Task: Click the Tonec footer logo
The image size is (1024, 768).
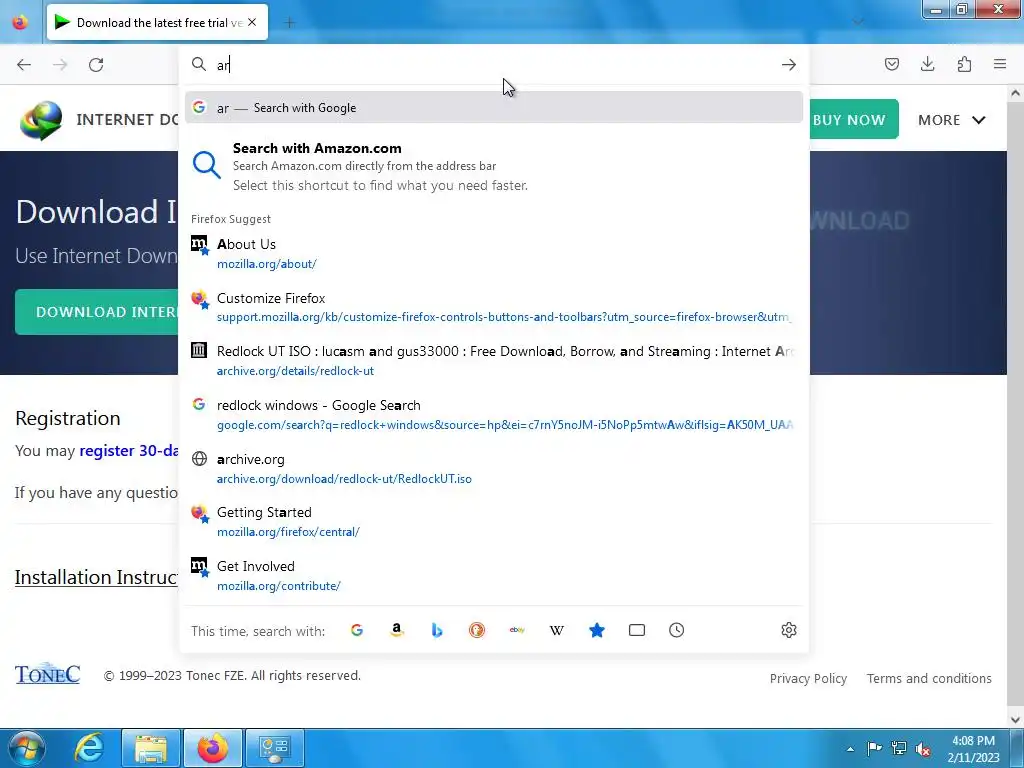Action: 48,674
